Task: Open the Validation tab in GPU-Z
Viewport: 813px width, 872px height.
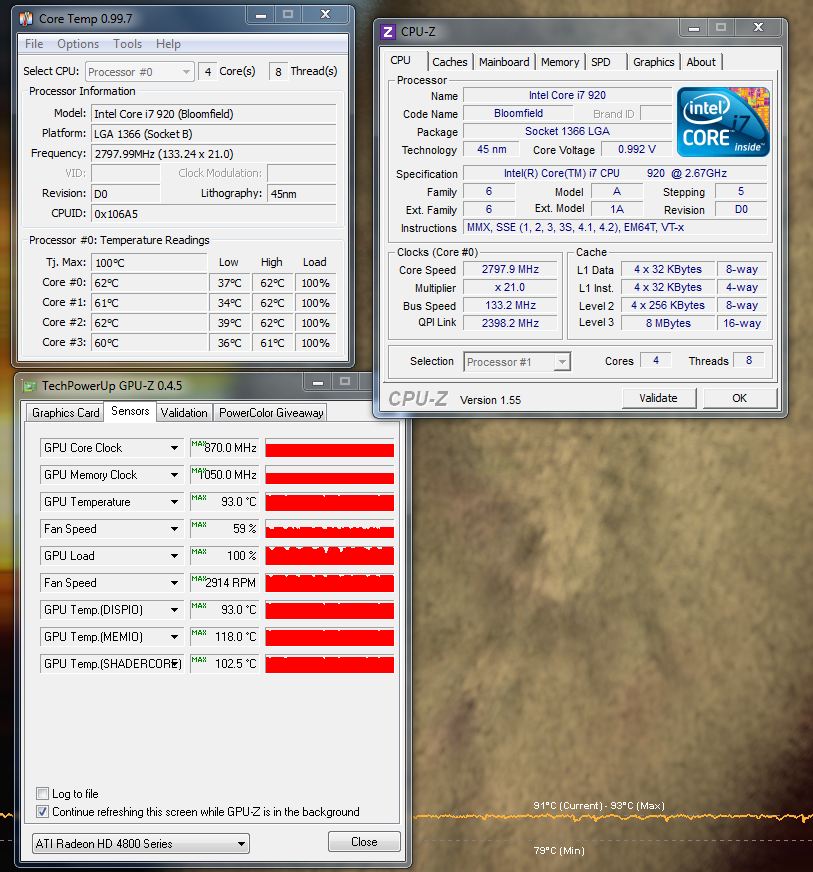Action: click(184, 413)
